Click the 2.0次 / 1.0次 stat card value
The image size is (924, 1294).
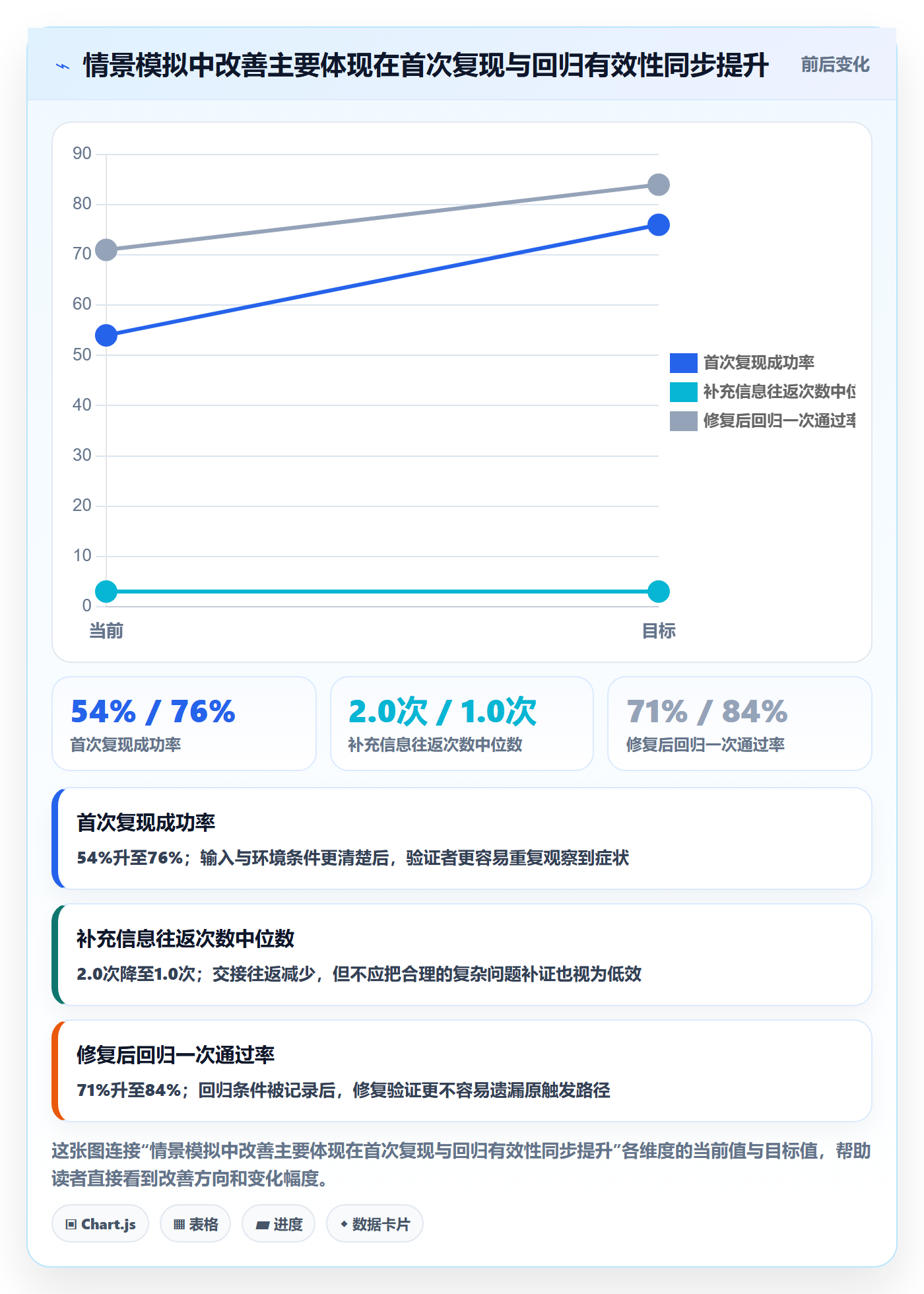click(442, 712)
